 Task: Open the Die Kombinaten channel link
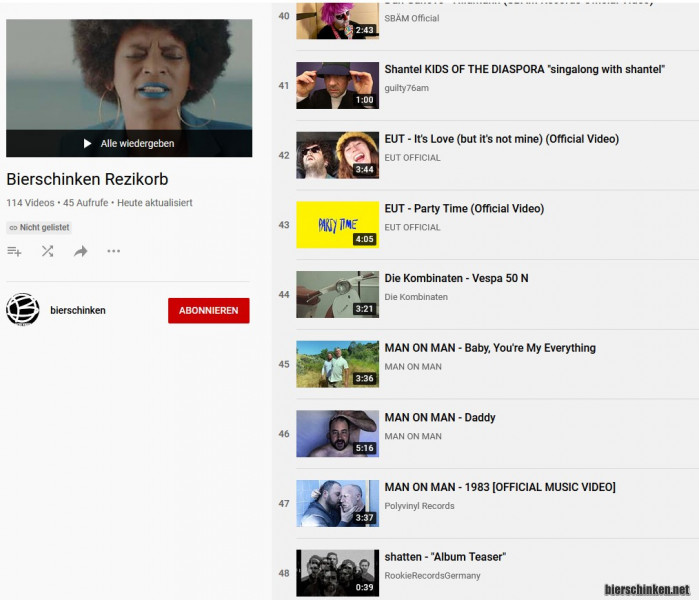click(x=416, y=297)
